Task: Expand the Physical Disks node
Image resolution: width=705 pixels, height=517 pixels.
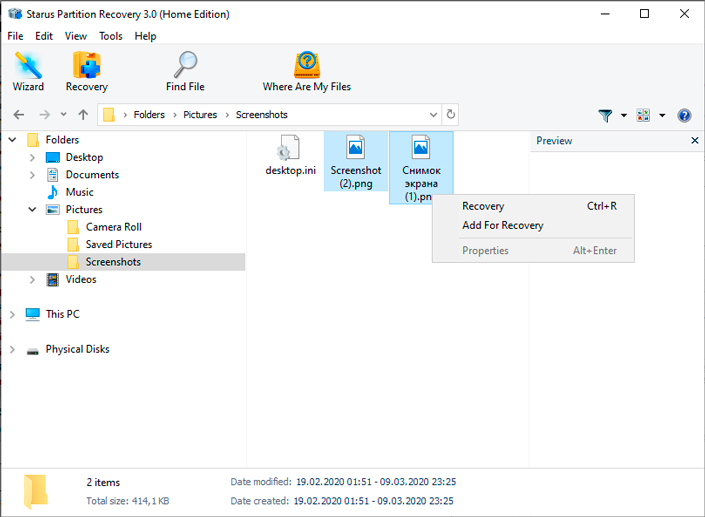Action: click(13, 349)
